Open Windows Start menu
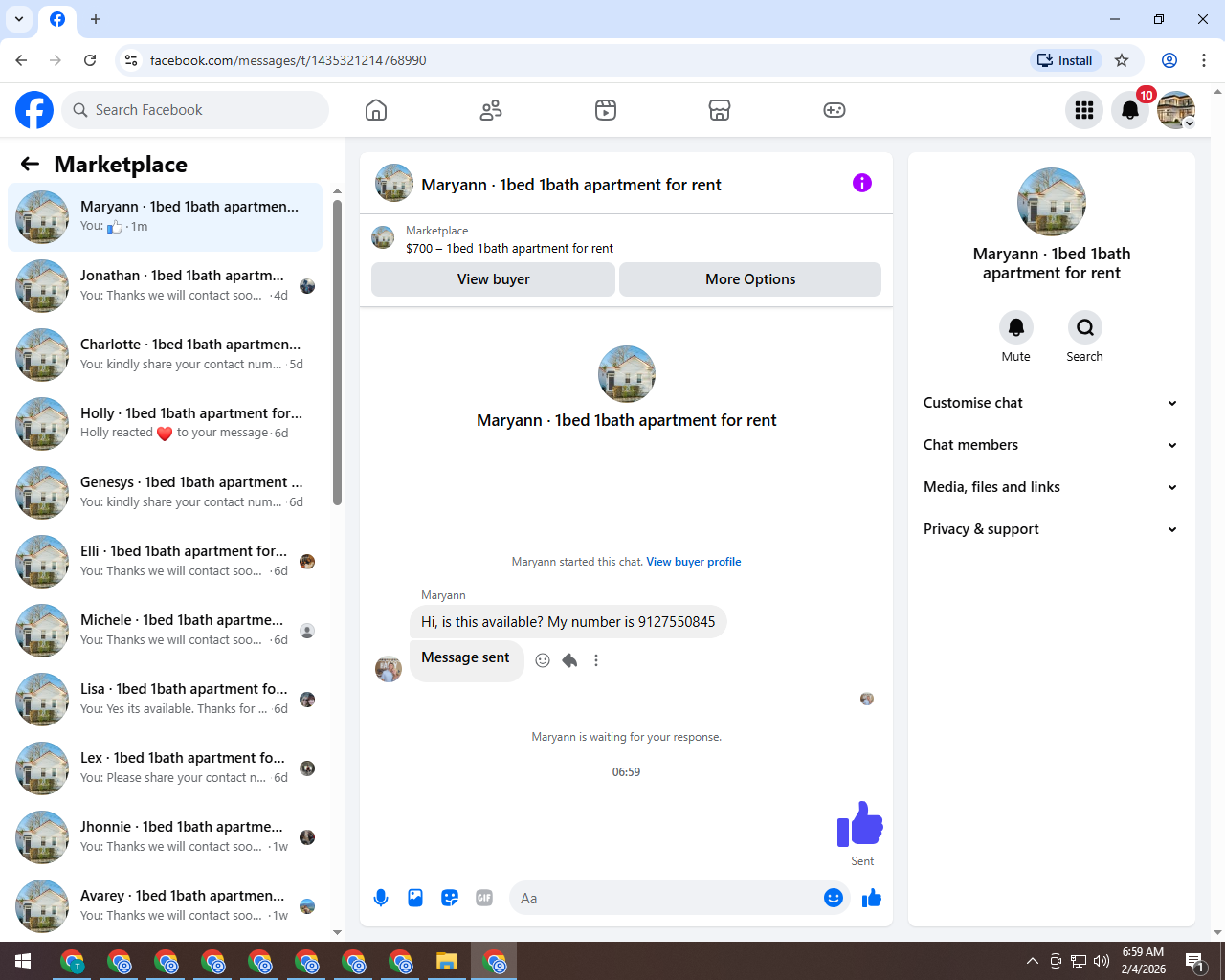 [23, 961]
